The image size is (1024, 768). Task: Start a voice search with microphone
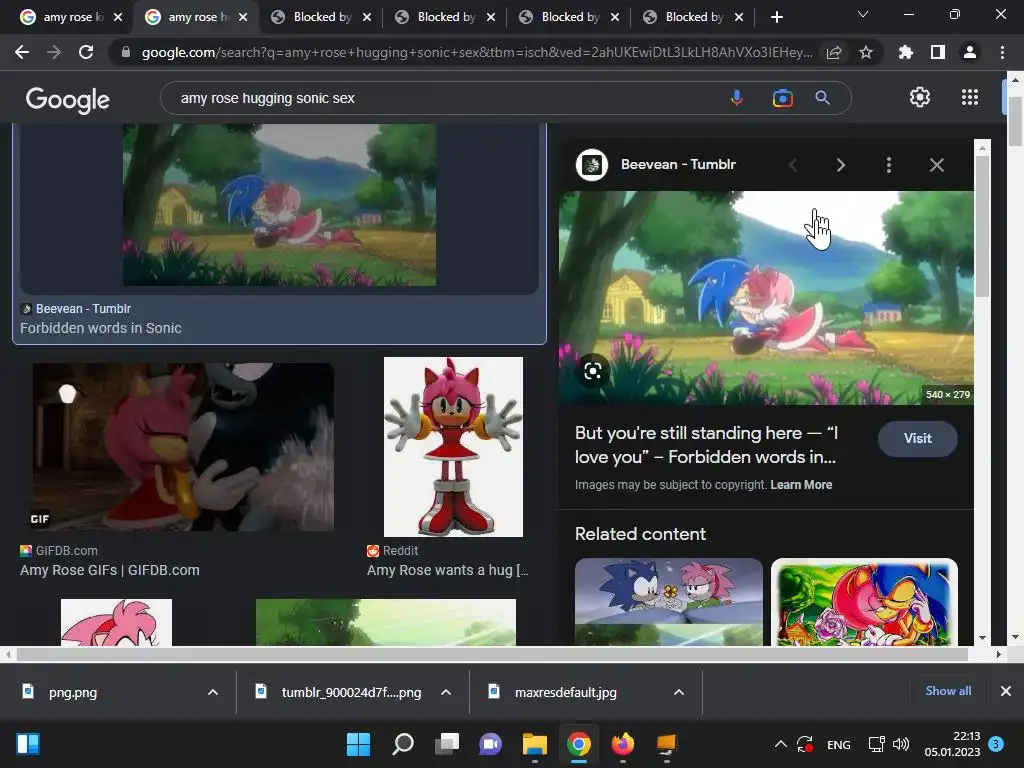(x=737, y=98)
